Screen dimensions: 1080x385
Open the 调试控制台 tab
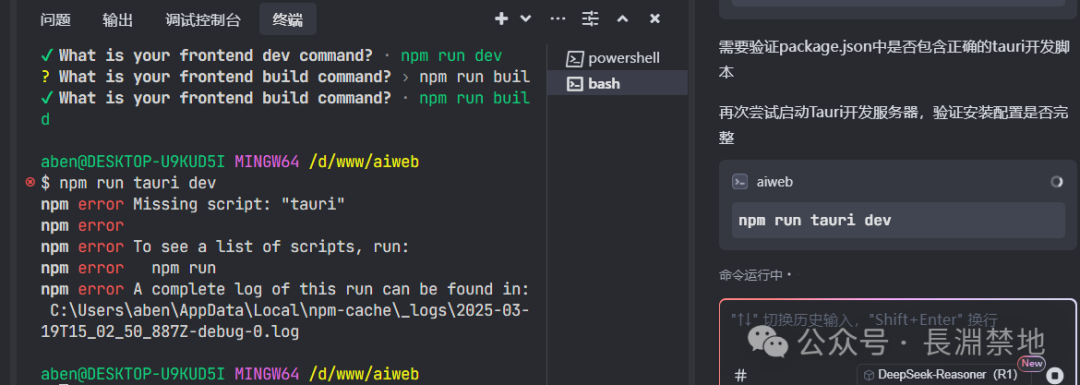click(203, 20)
